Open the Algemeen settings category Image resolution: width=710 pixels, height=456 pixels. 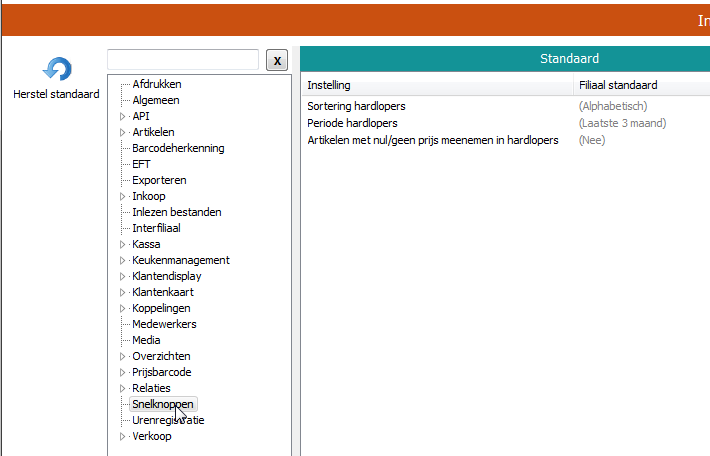tap(156, 100)
